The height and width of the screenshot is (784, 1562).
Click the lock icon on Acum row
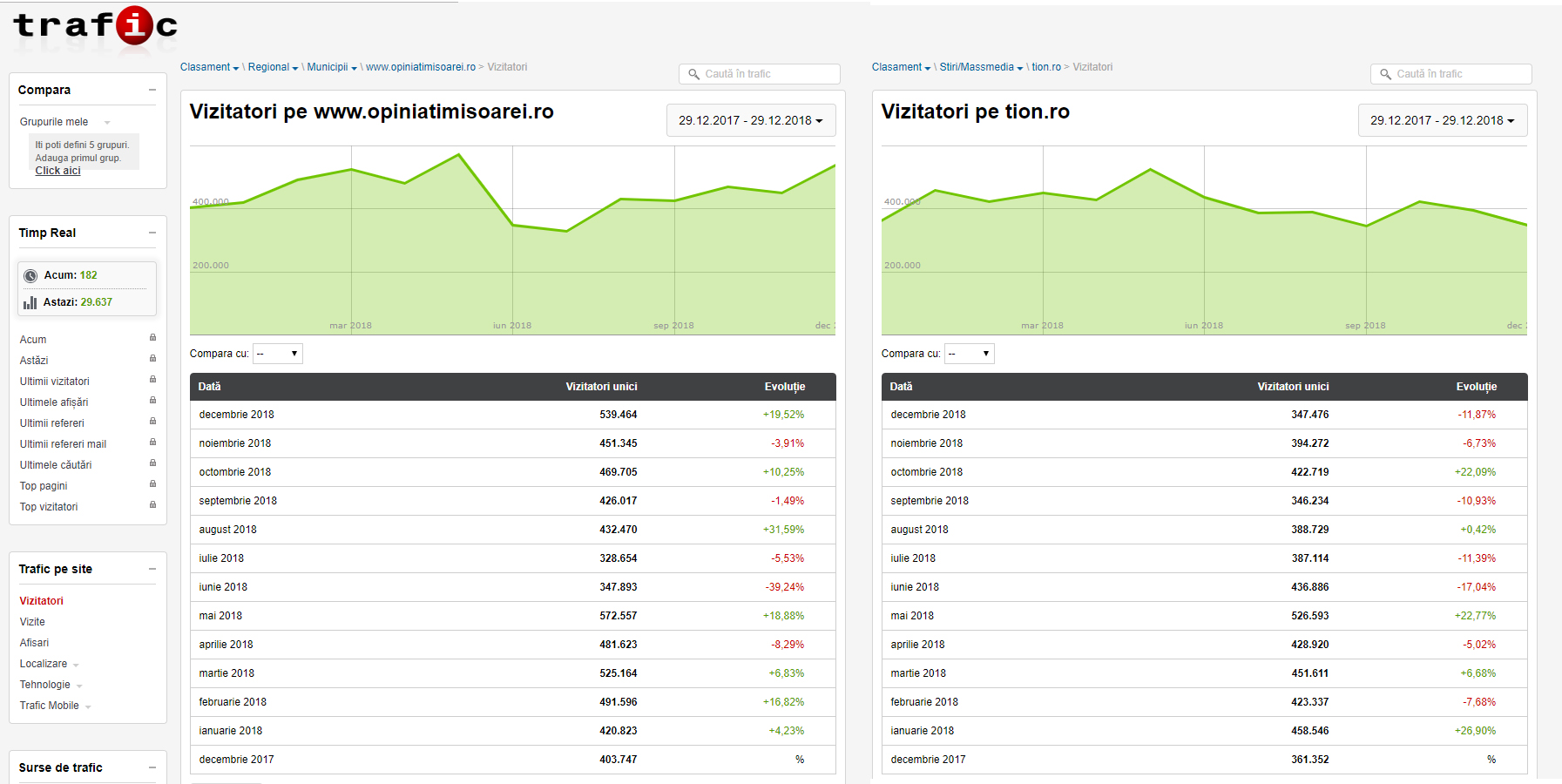tap(152, 338)
